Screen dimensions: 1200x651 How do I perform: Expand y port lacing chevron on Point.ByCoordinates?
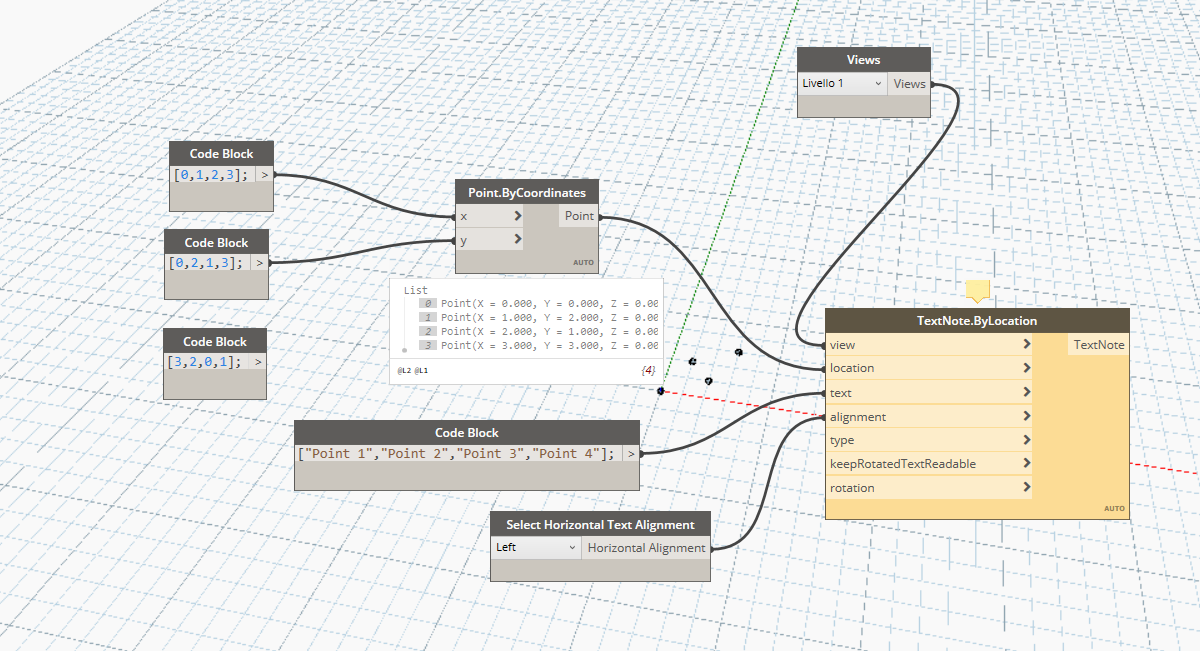tap(517, 240)
